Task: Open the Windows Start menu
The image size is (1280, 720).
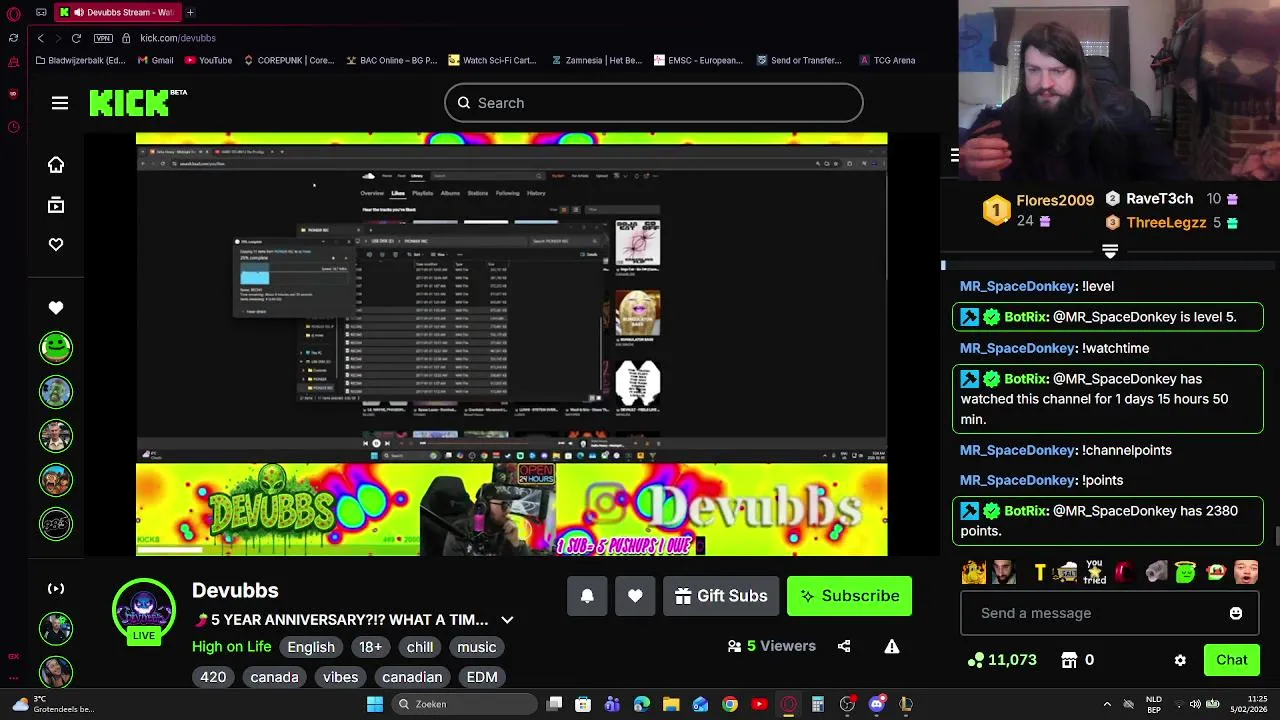Action: tap(375, 704)
